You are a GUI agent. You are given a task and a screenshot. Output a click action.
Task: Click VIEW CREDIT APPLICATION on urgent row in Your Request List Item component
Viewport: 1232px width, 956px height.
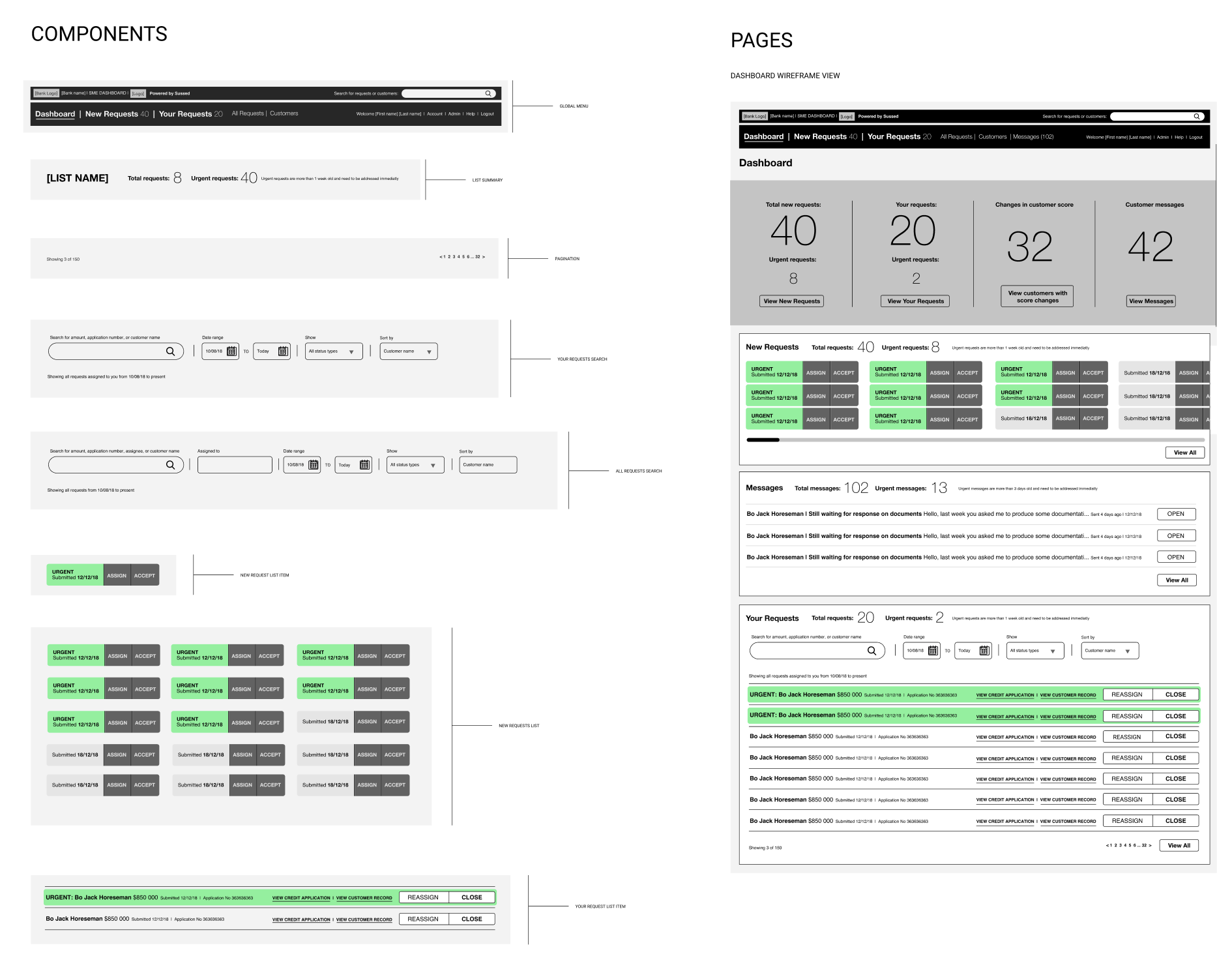pos(301,898)
